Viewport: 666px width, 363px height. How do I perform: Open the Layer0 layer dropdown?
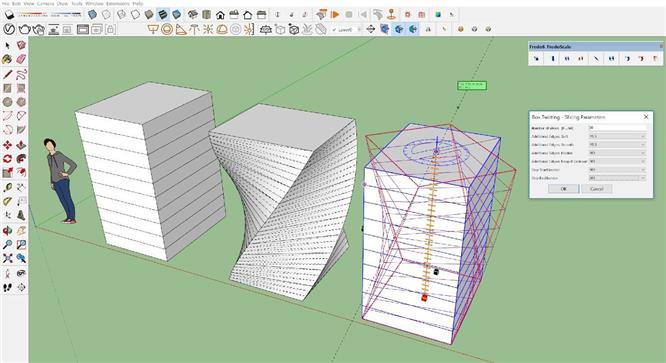pos(347,30)
